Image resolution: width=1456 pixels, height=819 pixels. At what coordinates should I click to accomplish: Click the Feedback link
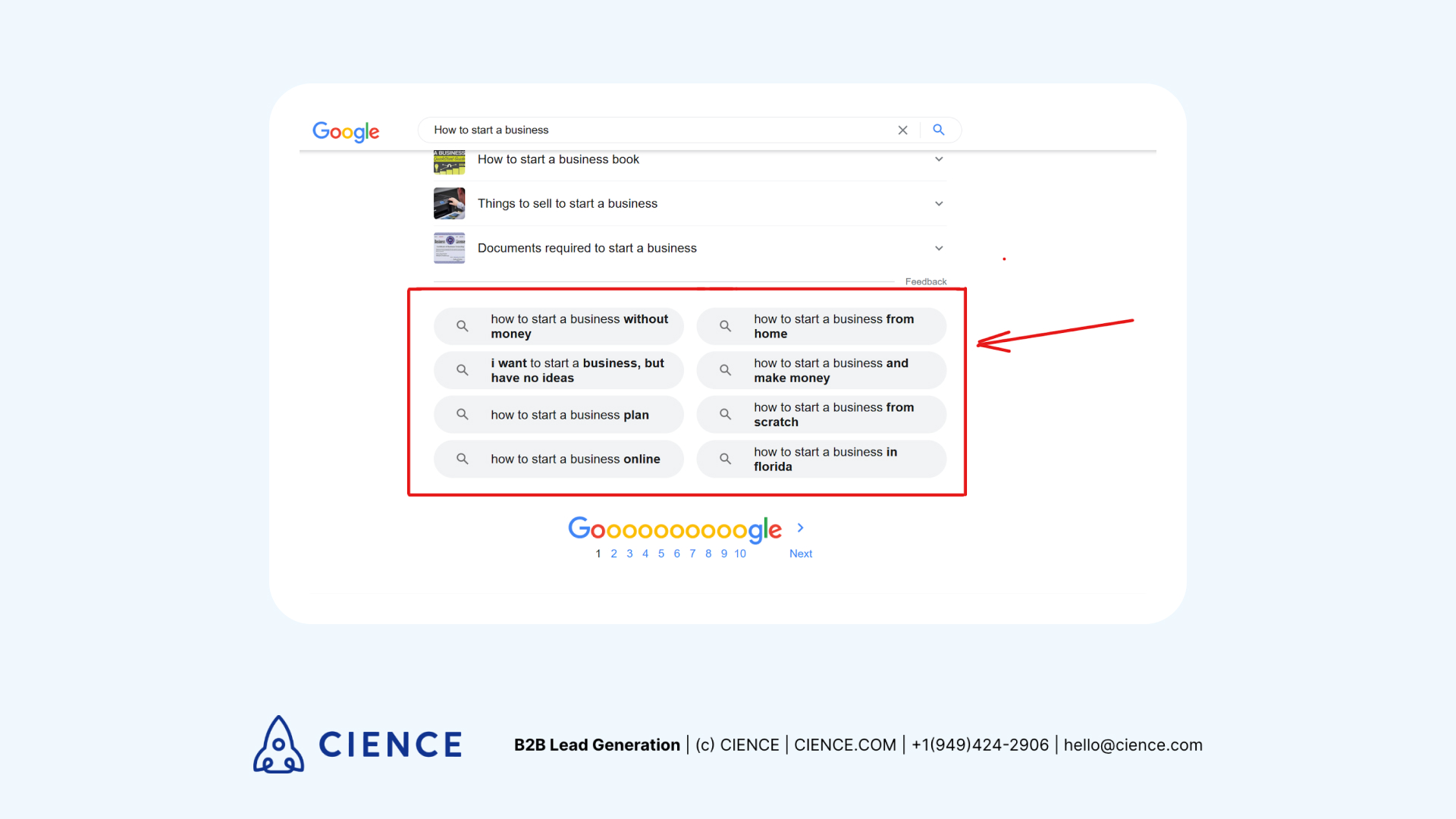click(925, 281)
